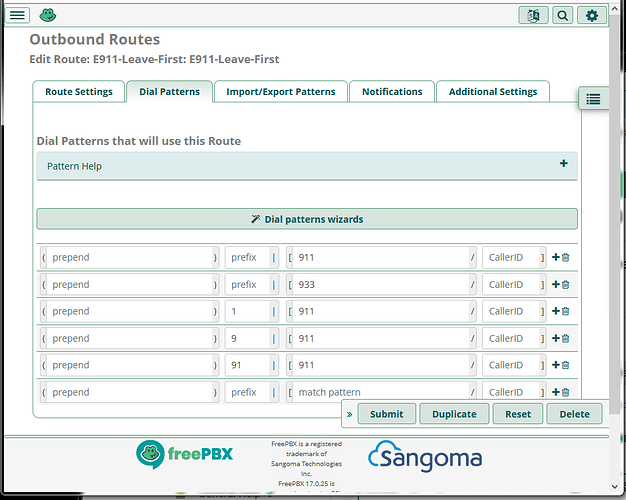Delete the 933 dial pattern row
Viewport: 626px width, 500px height.
click(566, 285)
